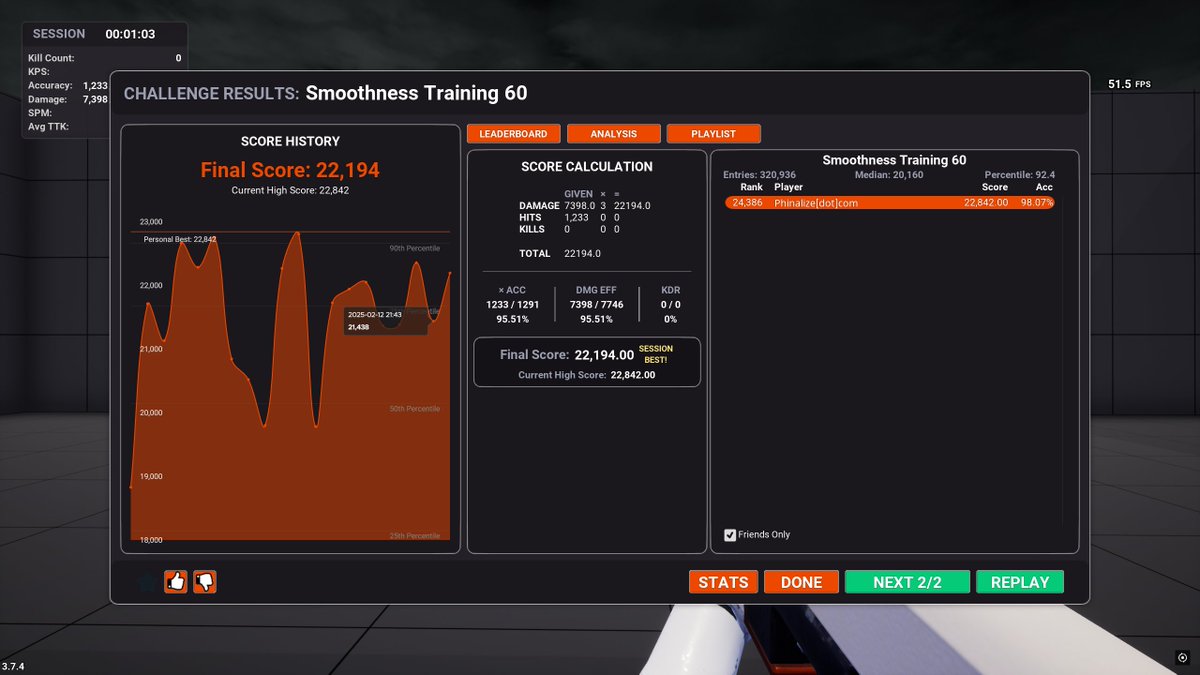Viewport: 1200px width, 675px height.
Task: Click the 3.7.4 version number
Action: [13, 666]
